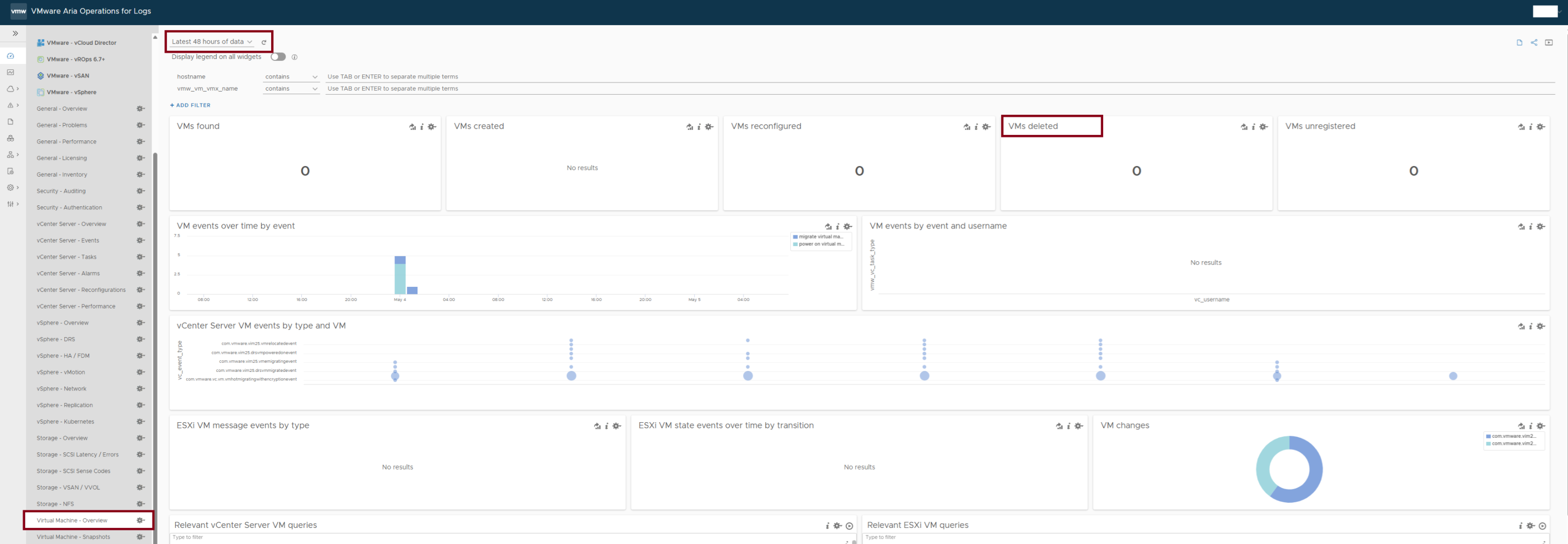
Task: Open gear dropdown for General - Overview
Action: [x=141, y=109]
